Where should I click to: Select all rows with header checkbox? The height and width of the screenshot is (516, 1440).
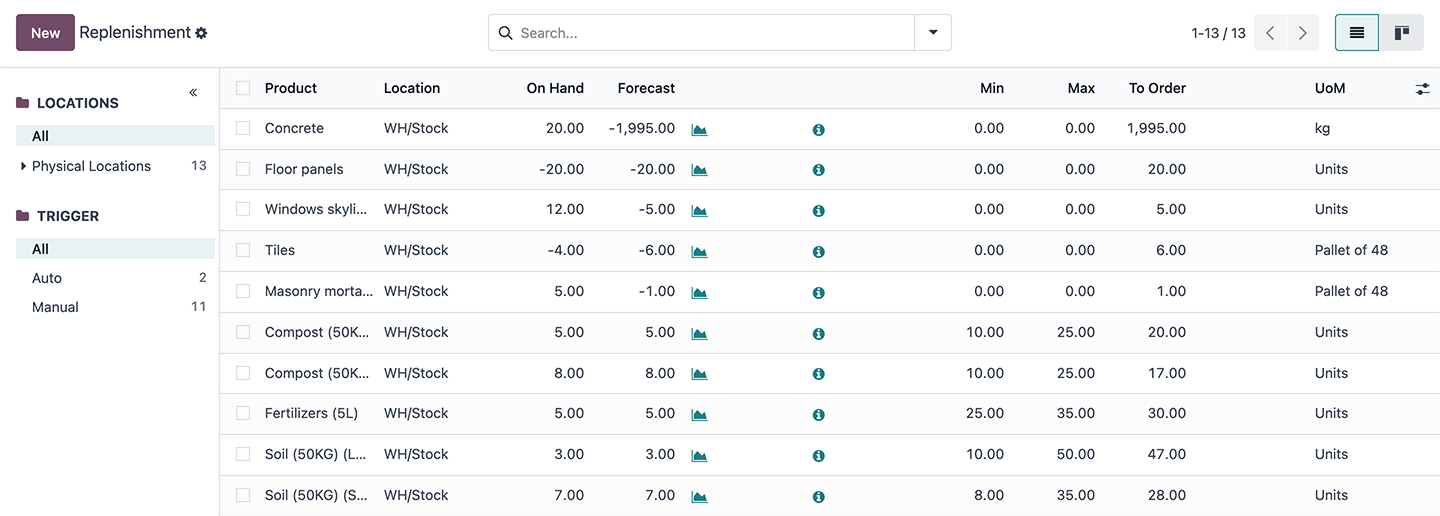click(243, 89)
